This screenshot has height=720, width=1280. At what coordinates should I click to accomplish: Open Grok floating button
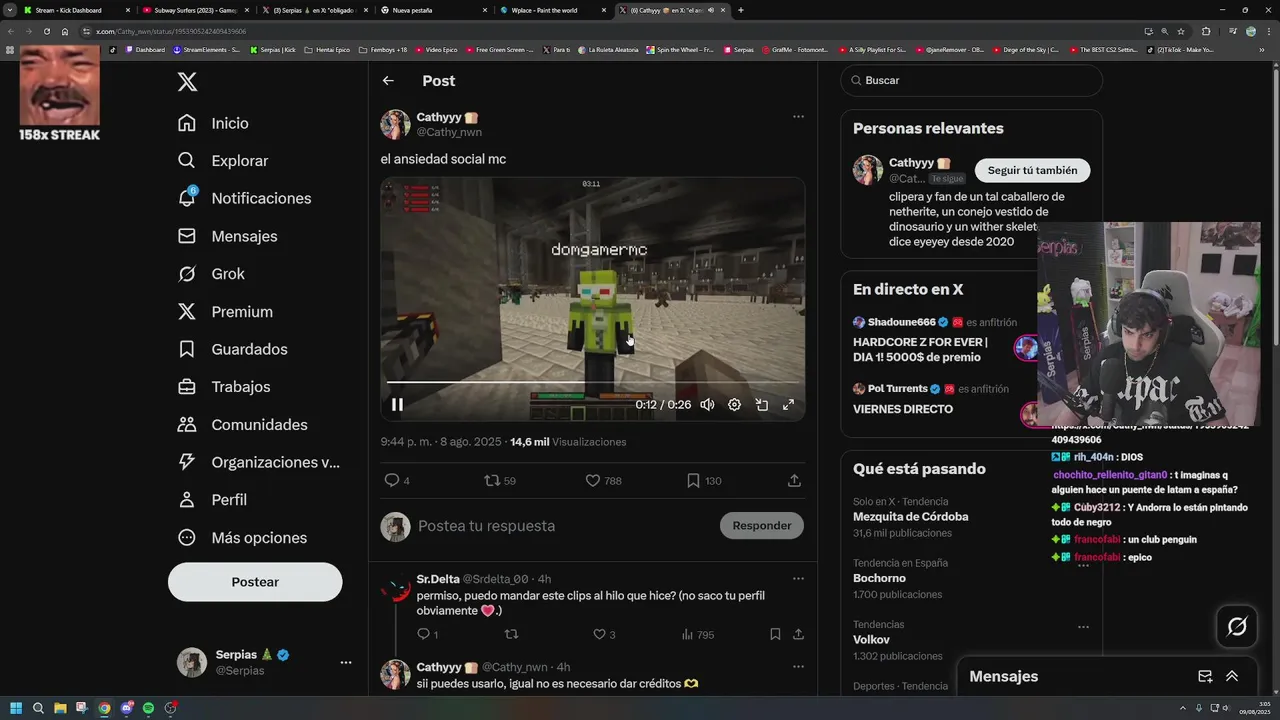click(1237, 627)
